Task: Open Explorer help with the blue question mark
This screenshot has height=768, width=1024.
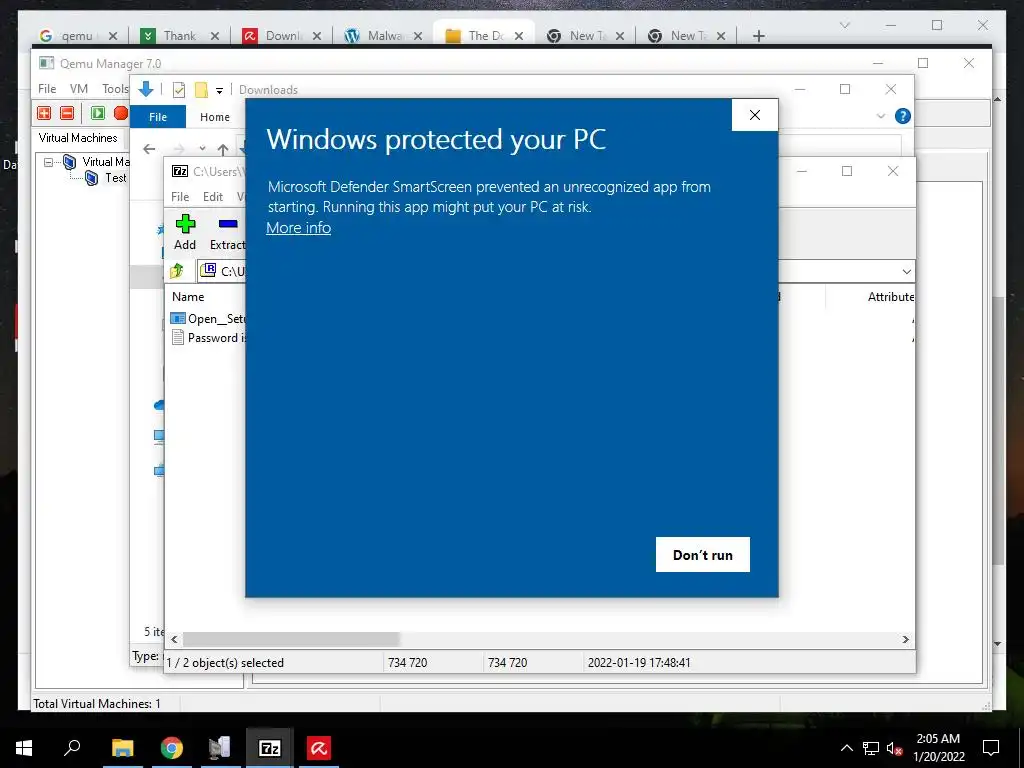Action: coord(903,116)
